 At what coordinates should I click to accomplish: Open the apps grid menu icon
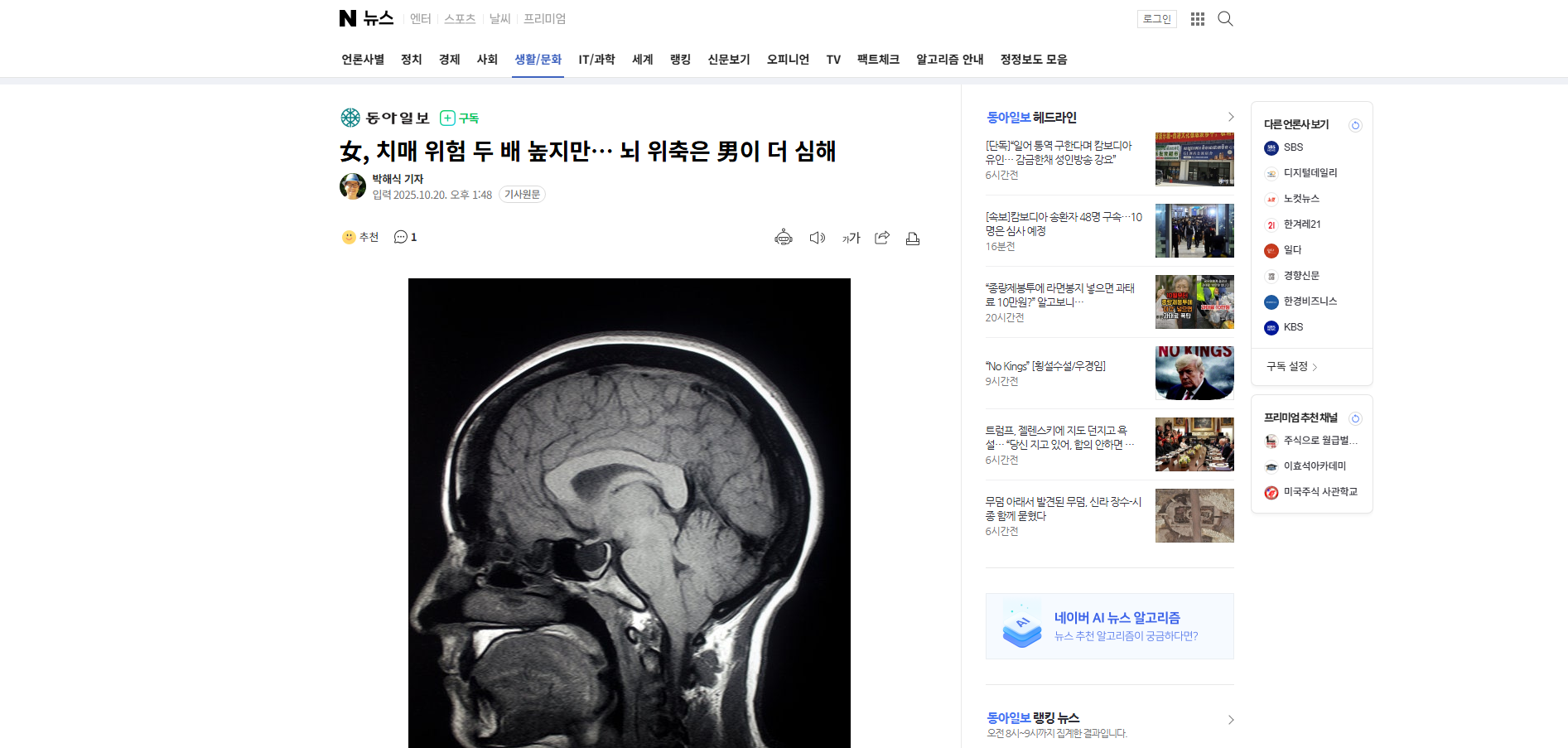pos(1198,19)
